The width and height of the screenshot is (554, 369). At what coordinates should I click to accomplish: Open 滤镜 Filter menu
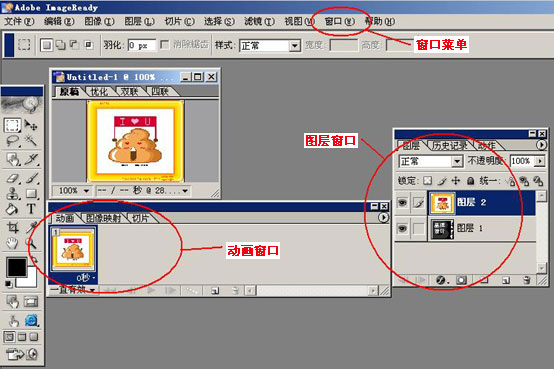259,22
